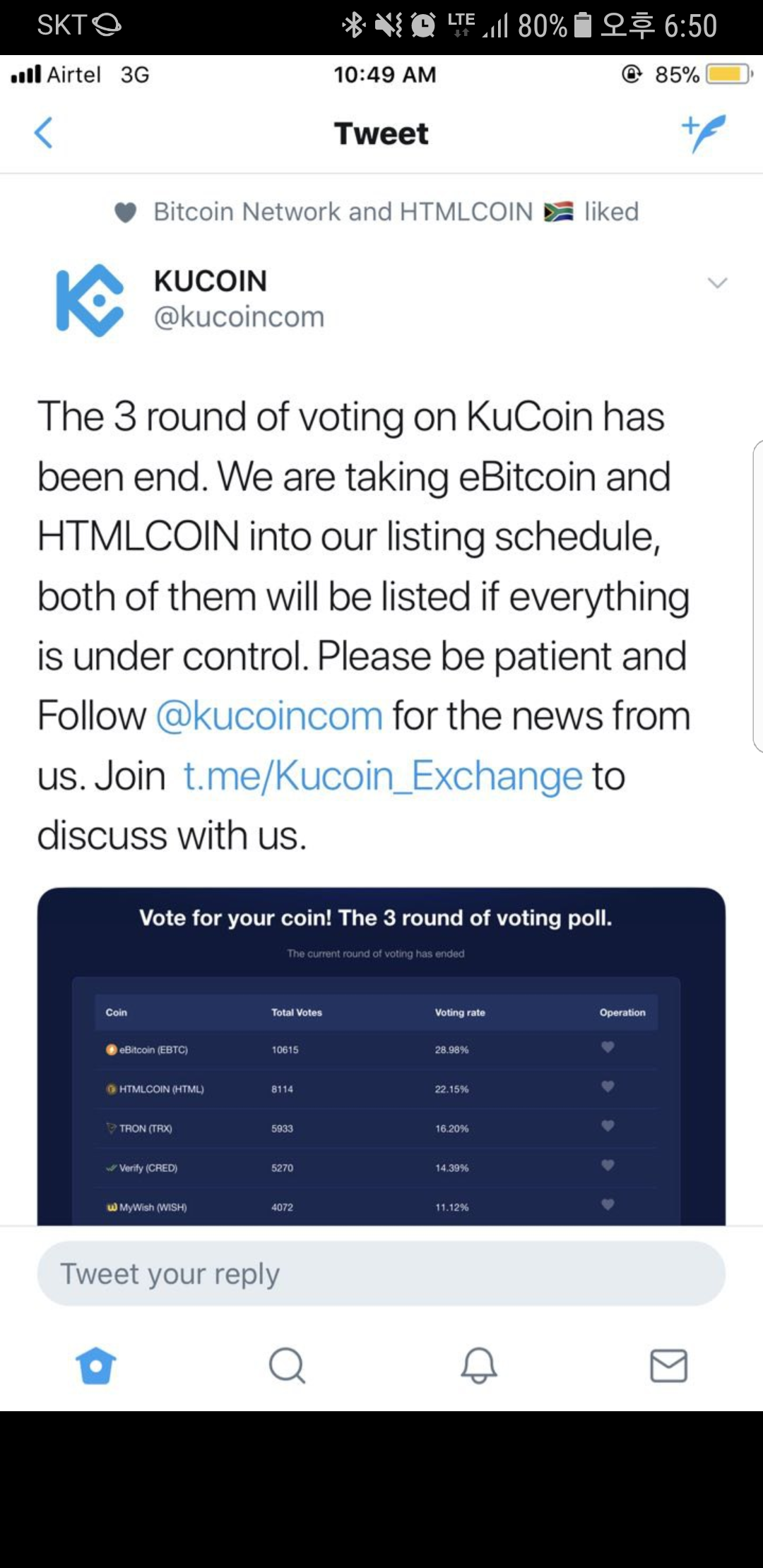The height and width of the screenshot is (1568, 763).
Task: Tap the @kucoincom handle under KUCOIN name
Action: point(239,317)
